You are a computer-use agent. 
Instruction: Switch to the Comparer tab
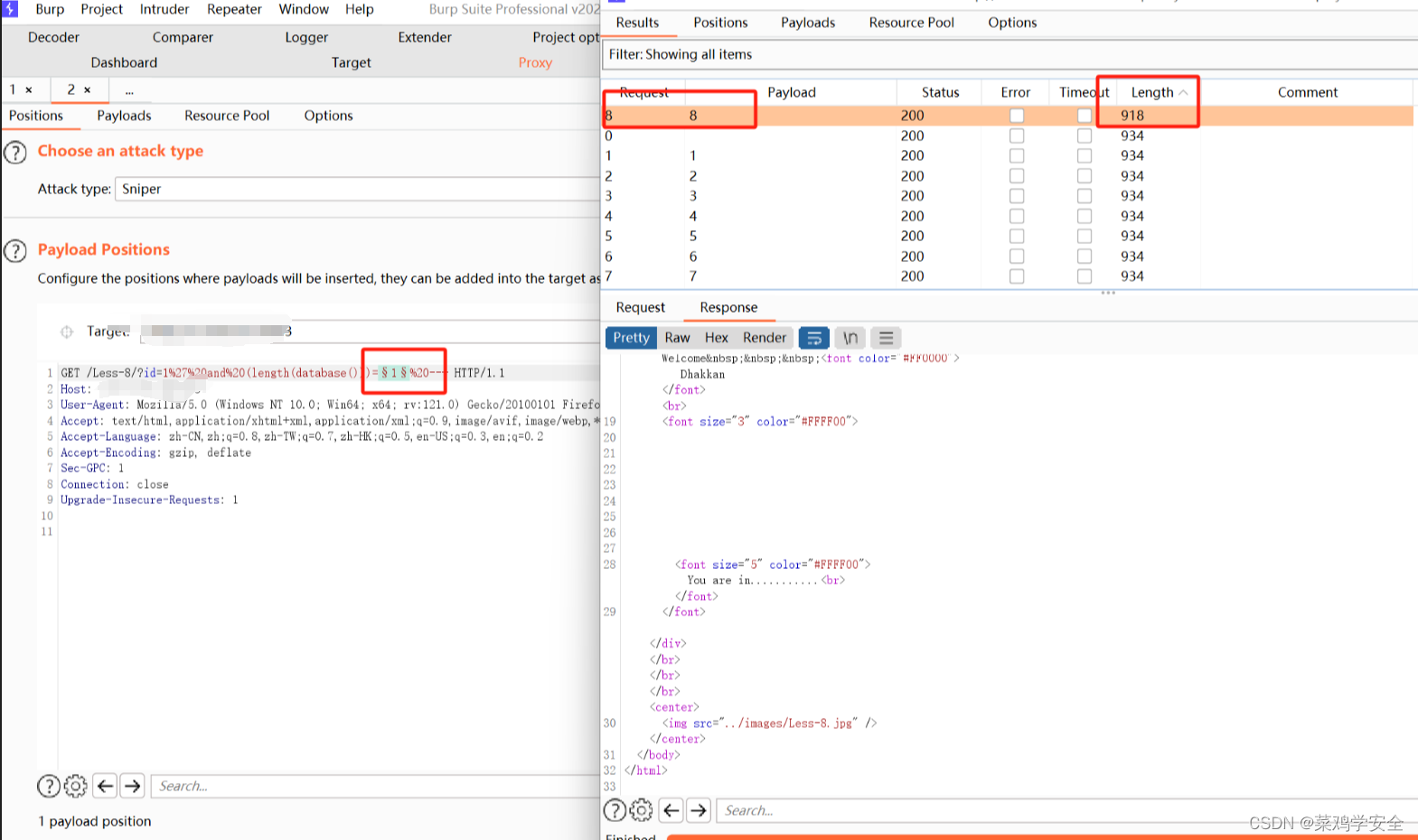tap(183, 37)
